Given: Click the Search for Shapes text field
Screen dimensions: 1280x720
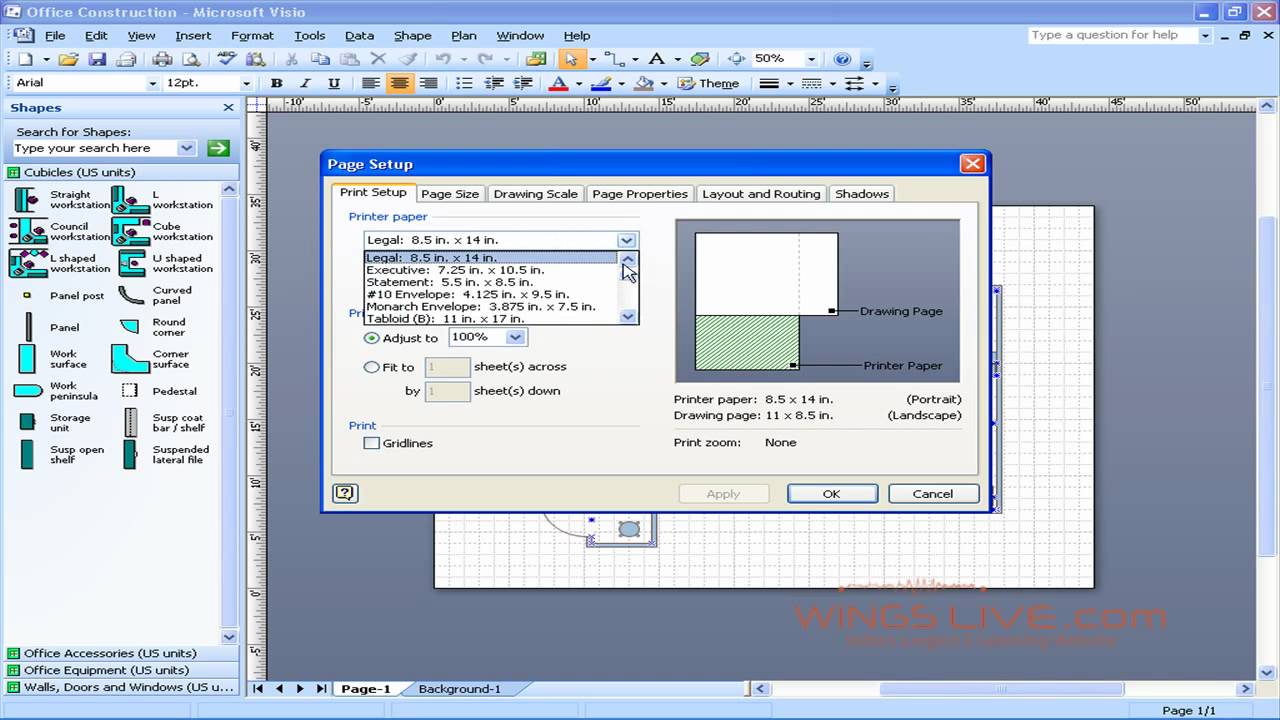Looking at the screenshot, I should (94, 148).
